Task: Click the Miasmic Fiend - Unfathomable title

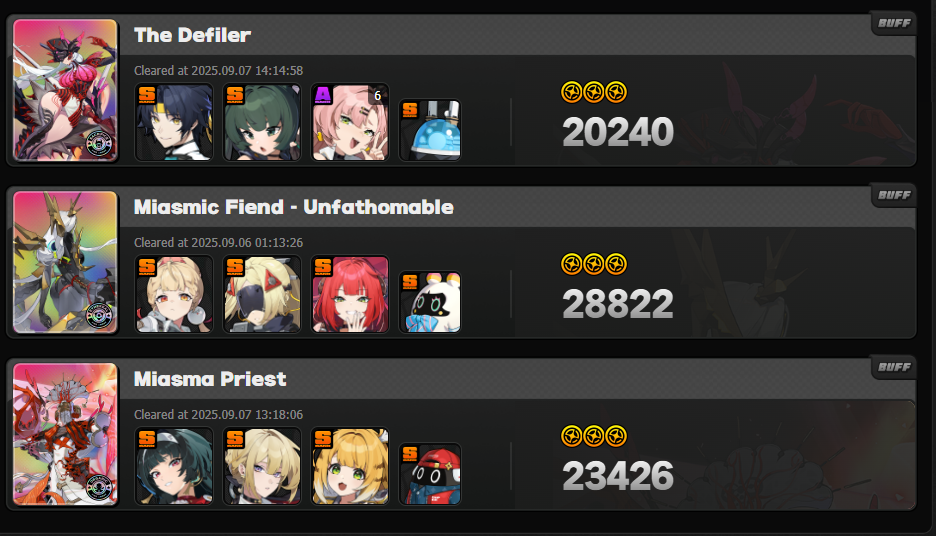Action: click(x=294, y=207)
